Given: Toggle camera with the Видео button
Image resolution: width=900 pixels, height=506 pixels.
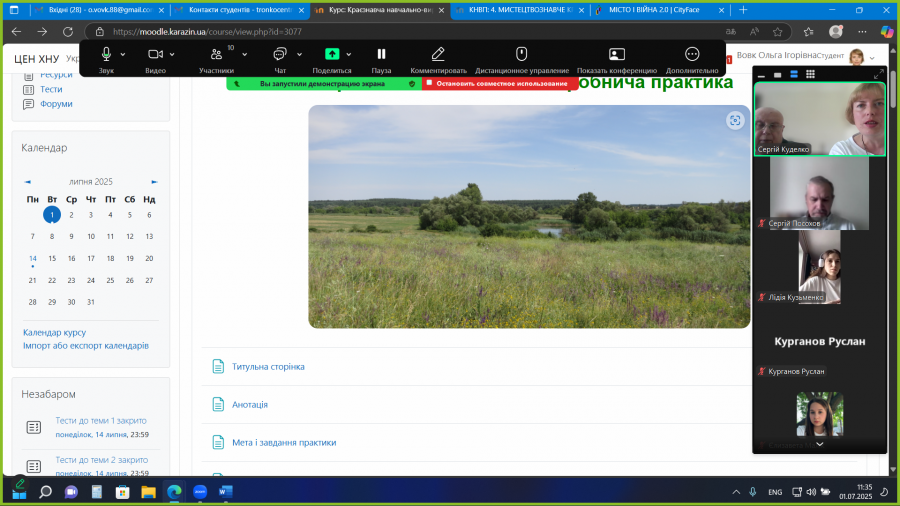Looking at the screenshot, I should (155, 60).
